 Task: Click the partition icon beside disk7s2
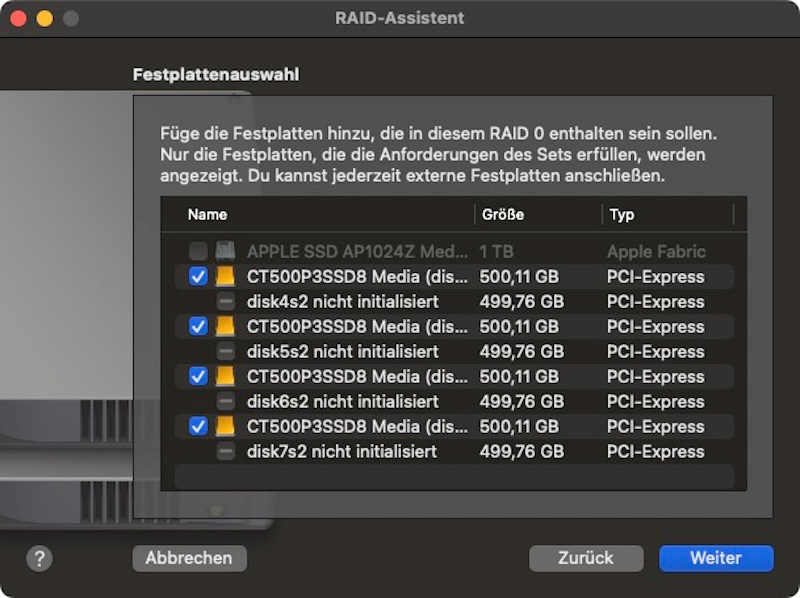[226, 452]
